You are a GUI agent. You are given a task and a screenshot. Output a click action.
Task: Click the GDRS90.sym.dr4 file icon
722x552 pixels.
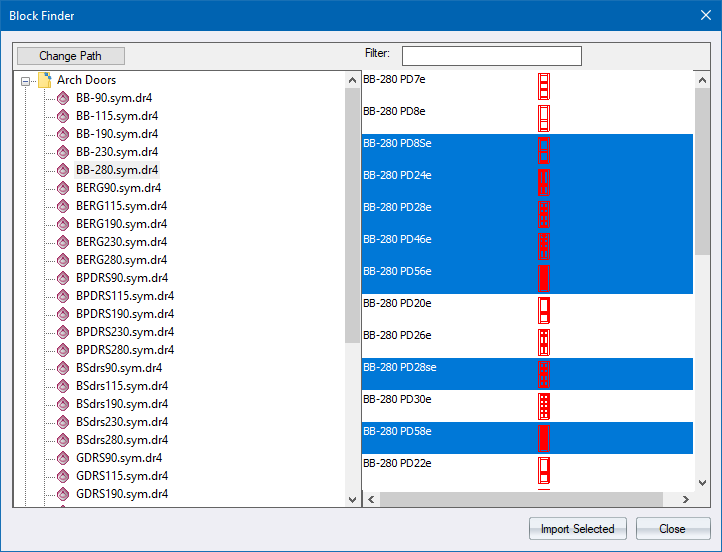[x=63, y=458]
